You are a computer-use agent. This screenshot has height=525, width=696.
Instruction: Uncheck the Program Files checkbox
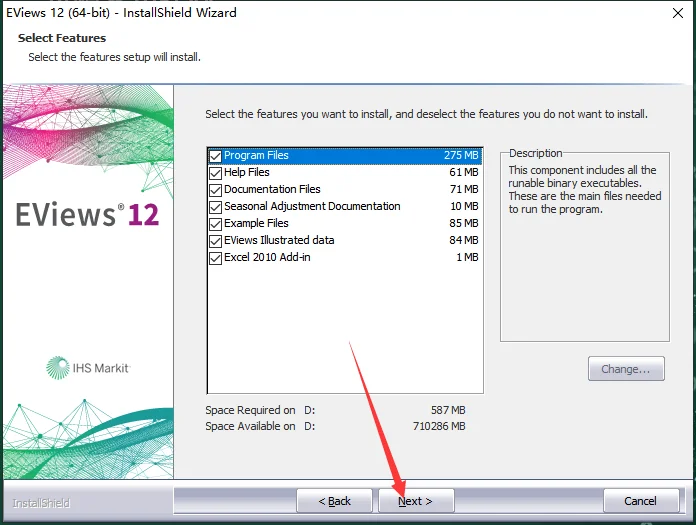click(x=215, y=156)
